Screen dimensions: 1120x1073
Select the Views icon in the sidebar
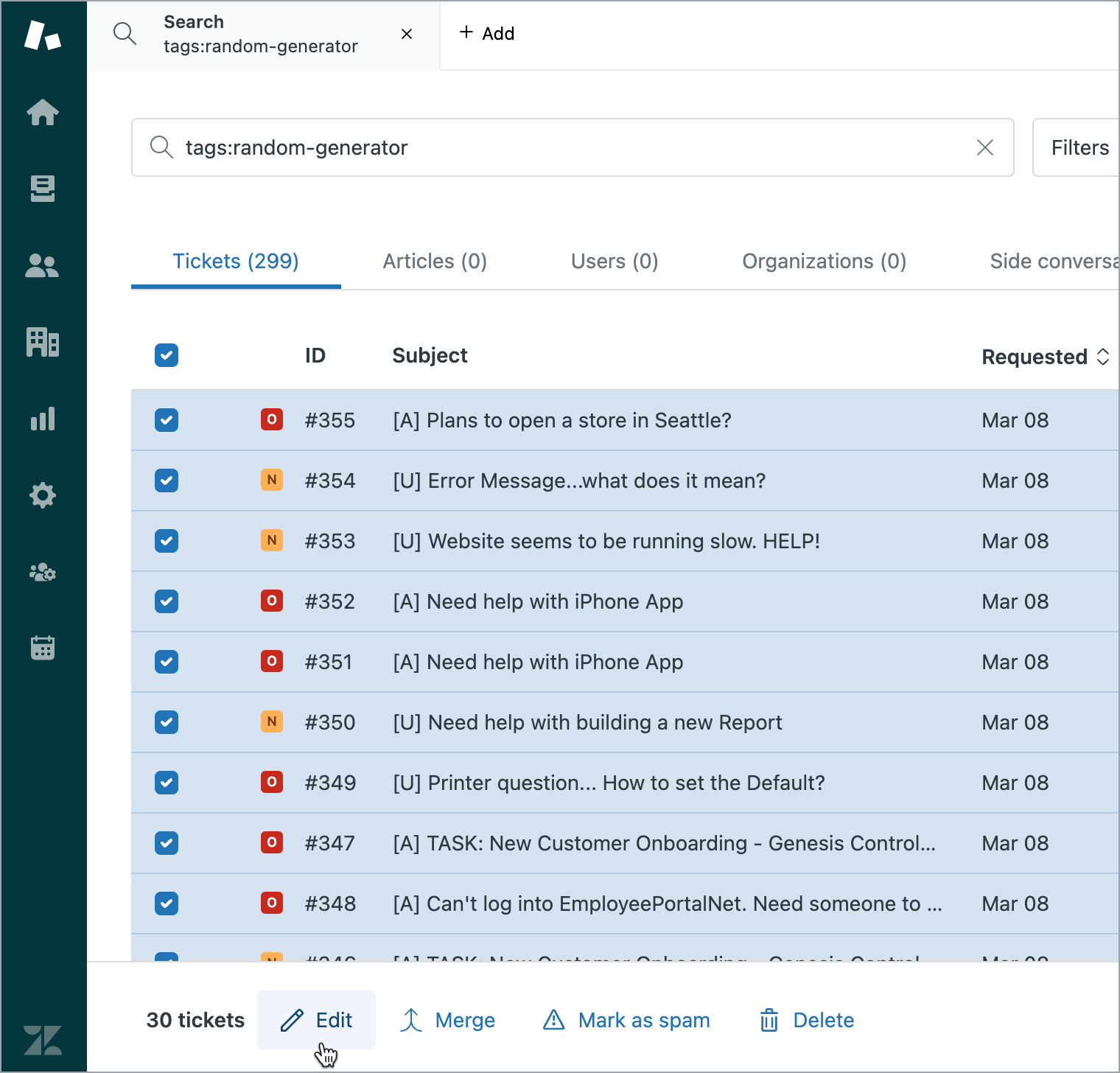pyautogui.click(x=43, y=189)
